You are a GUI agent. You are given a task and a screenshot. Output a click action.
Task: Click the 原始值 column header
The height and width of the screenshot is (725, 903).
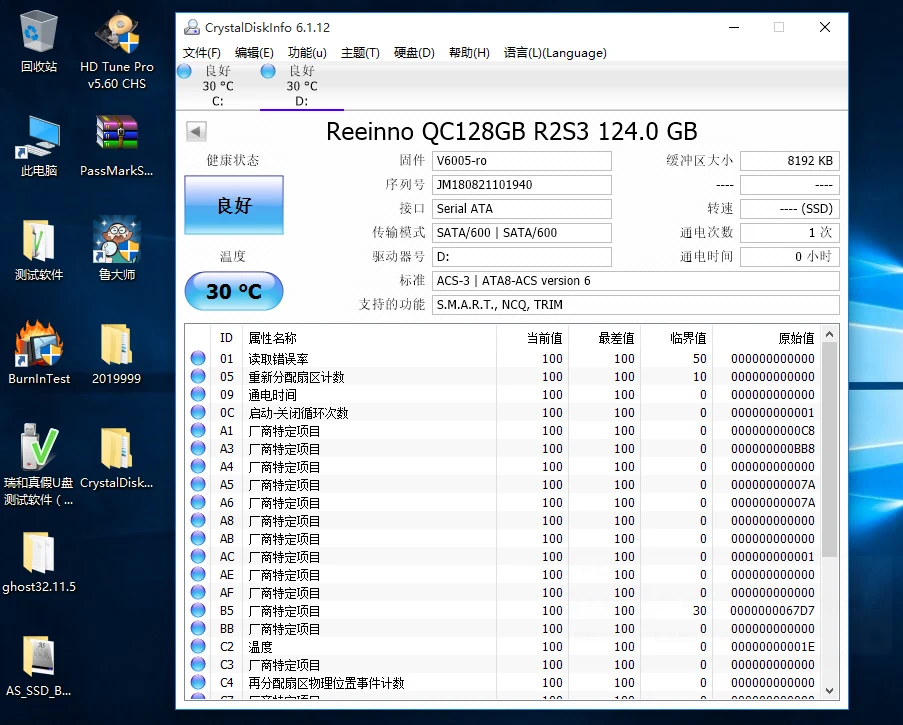(x=766, y=338)
